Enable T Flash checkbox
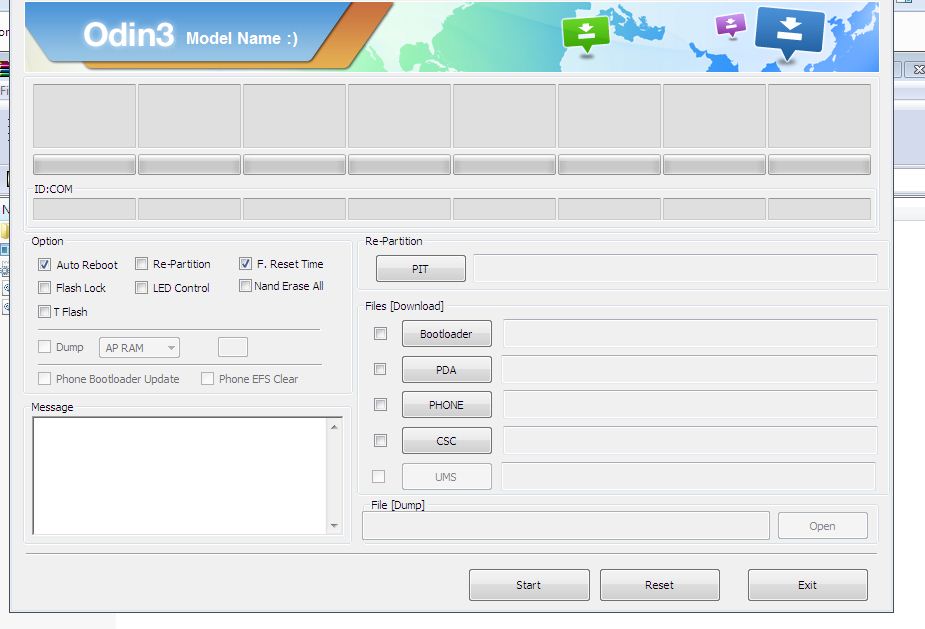 coord(44,311)
